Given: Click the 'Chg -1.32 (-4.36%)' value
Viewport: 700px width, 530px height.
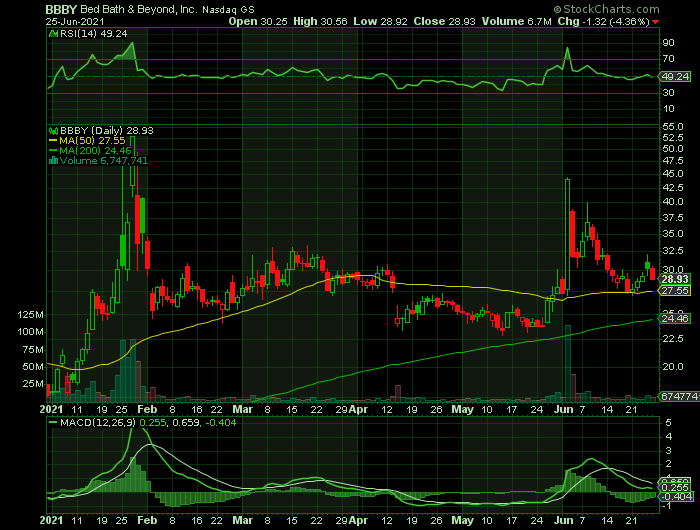Looking at the screenshot, I should [604, 21].
